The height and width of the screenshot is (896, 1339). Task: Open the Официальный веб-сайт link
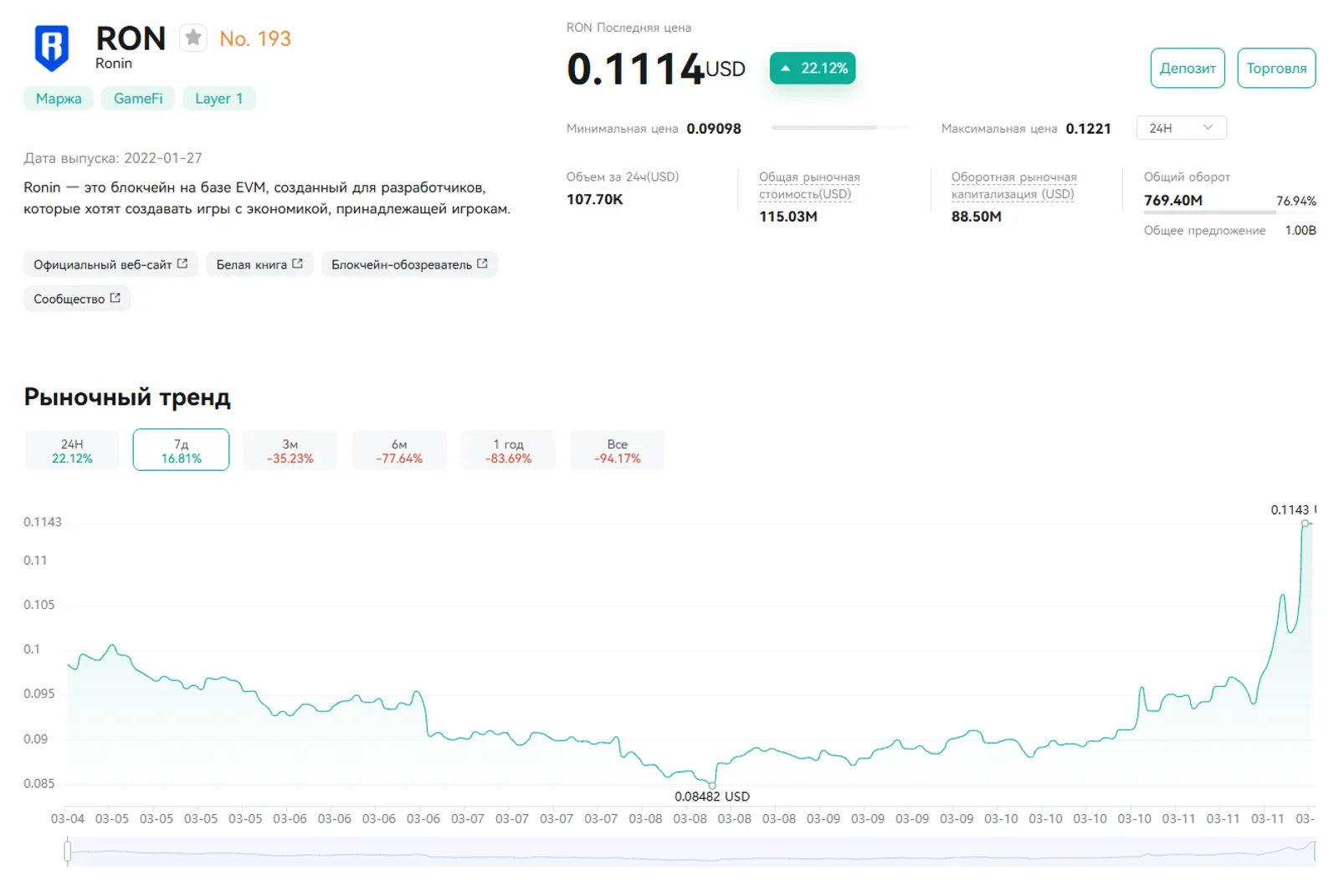110,264
